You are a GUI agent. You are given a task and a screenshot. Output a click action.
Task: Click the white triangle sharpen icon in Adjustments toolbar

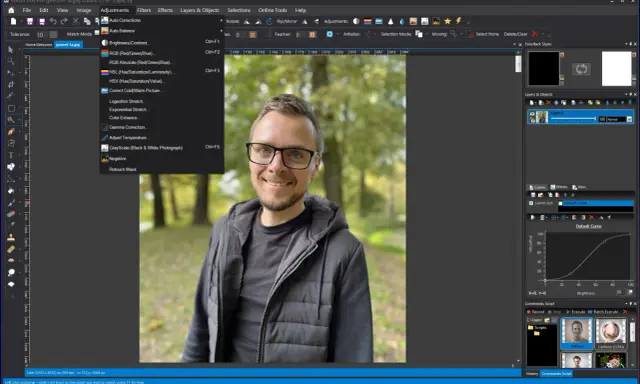[x=391, y=21]
